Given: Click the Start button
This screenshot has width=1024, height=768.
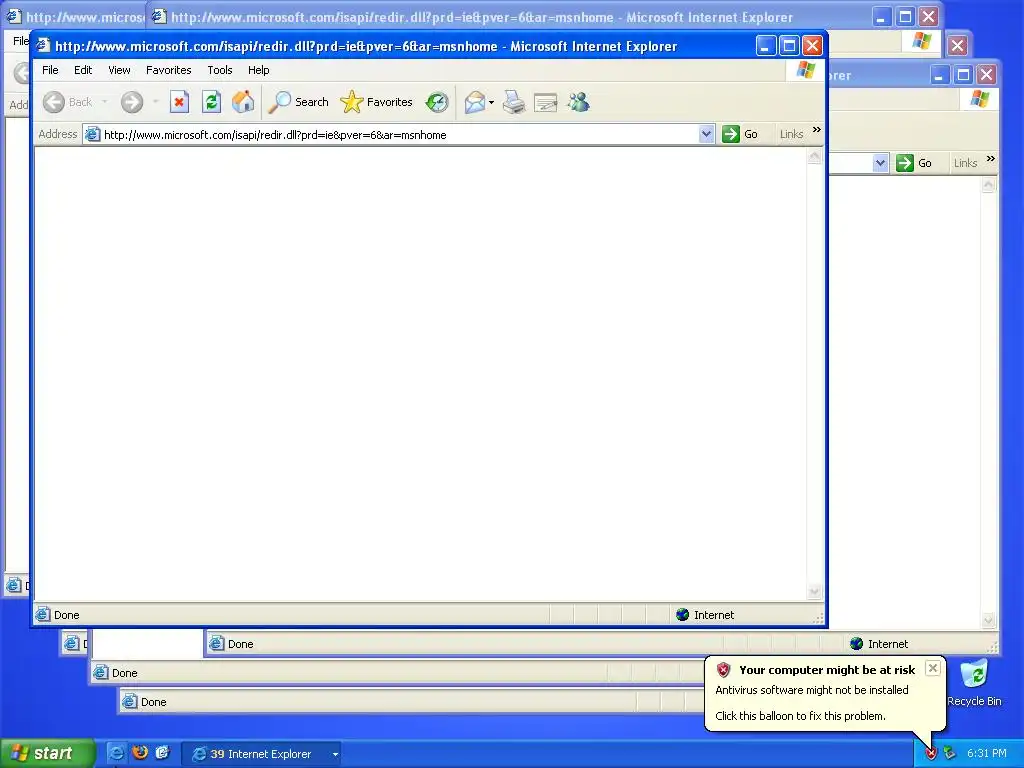Looking at the screenshot, I should pyautogui.click(x=46, y=754).
